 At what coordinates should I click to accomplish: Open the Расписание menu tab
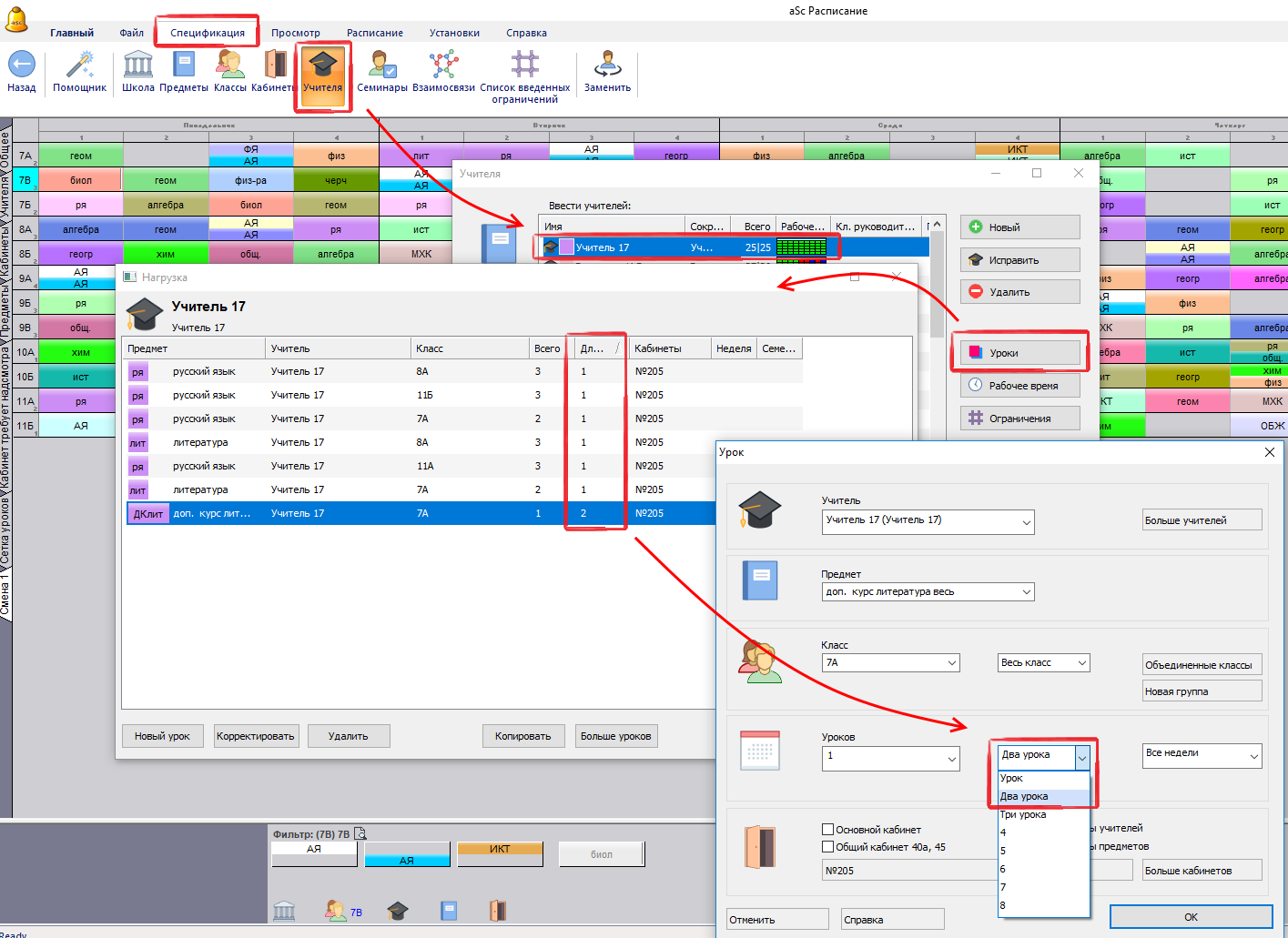[374, 33]
